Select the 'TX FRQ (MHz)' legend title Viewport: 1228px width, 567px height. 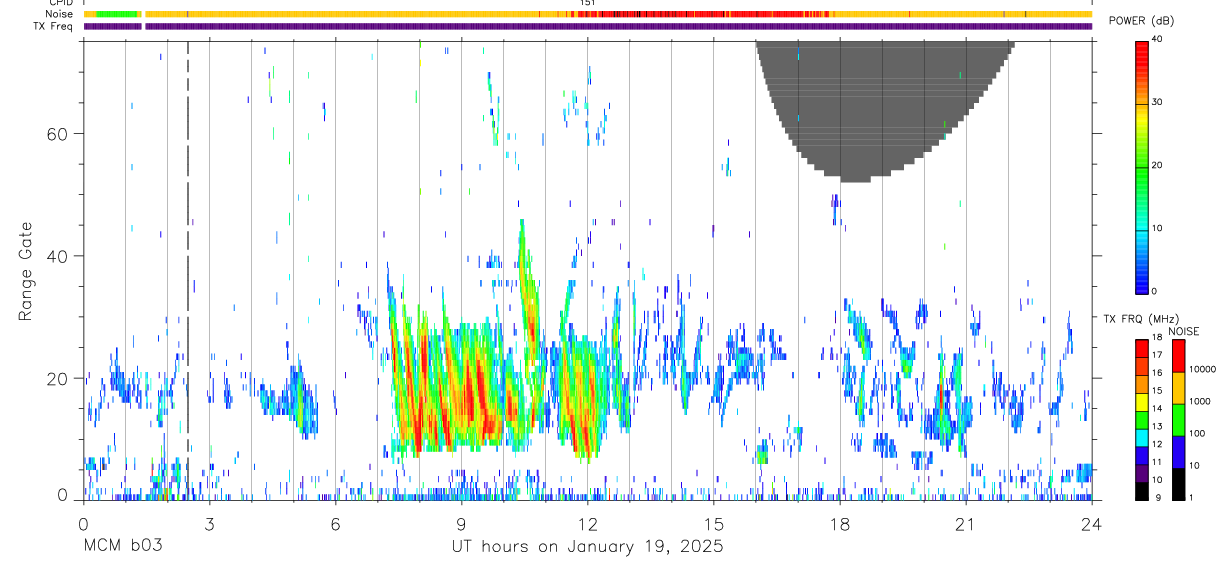(1142, 319)
